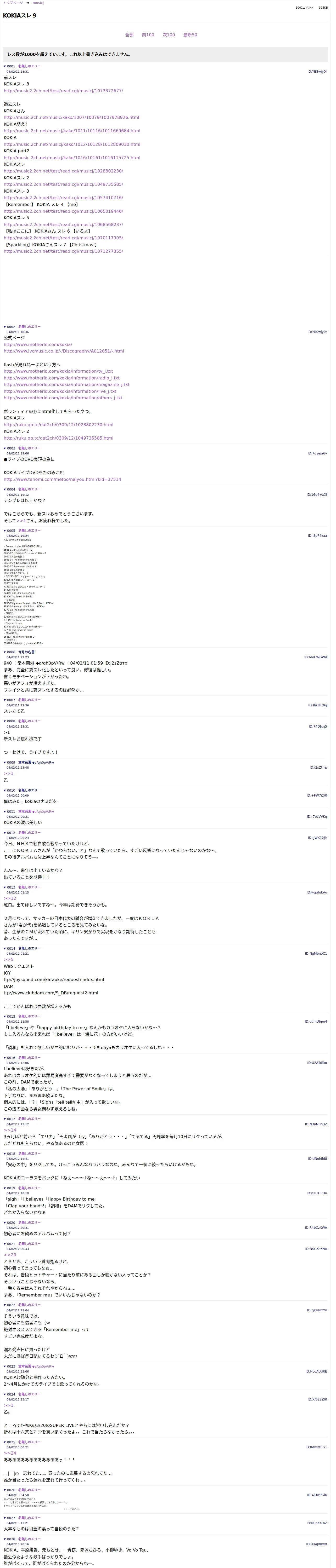Open the ▼ menu of post 0018
The width and height of the screenshot is (336, 1568).
(5, 1154)
